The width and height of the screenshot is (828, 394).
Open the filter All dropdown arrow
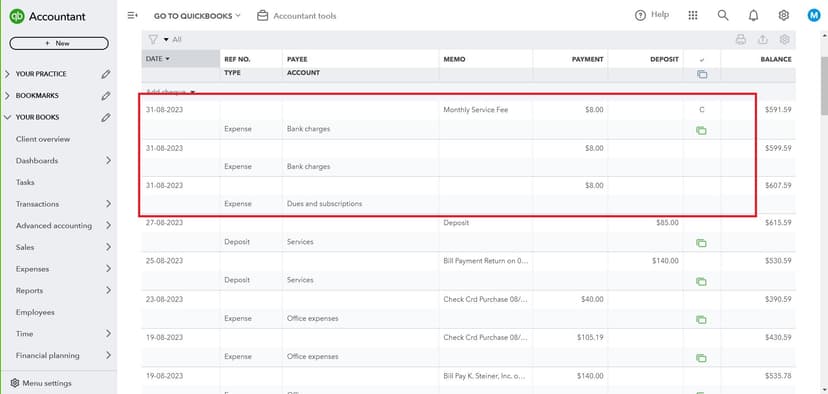(166, 40)
